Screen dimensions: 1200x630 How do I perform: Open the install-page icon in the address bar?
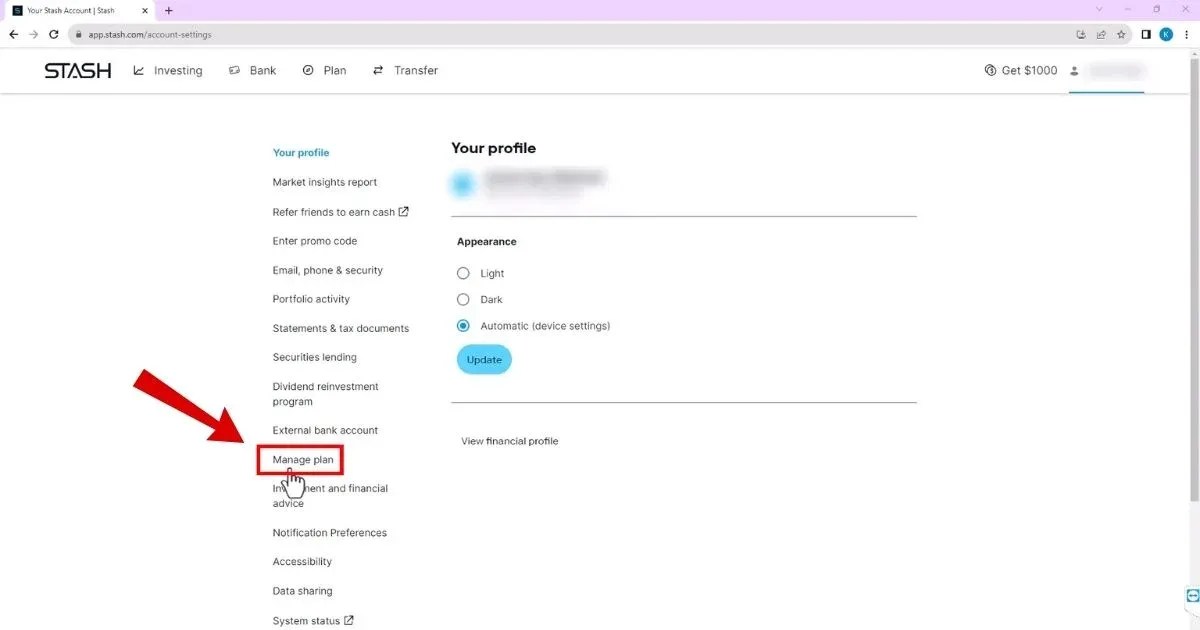click(1081, 33)
